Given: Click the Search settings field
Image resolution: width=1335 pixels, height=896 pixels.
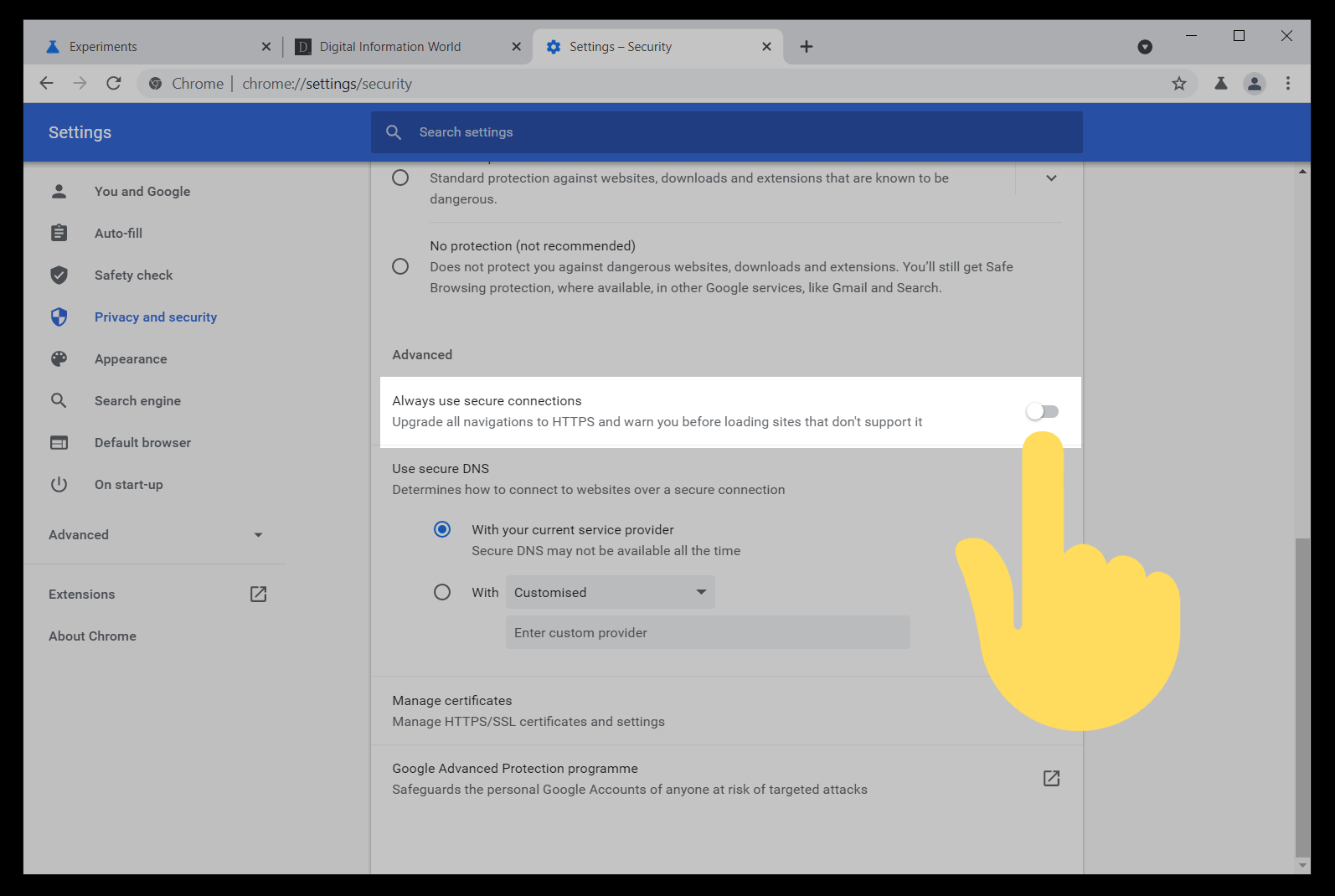Looking at the screenshot, I should click(x=727, y=132).
